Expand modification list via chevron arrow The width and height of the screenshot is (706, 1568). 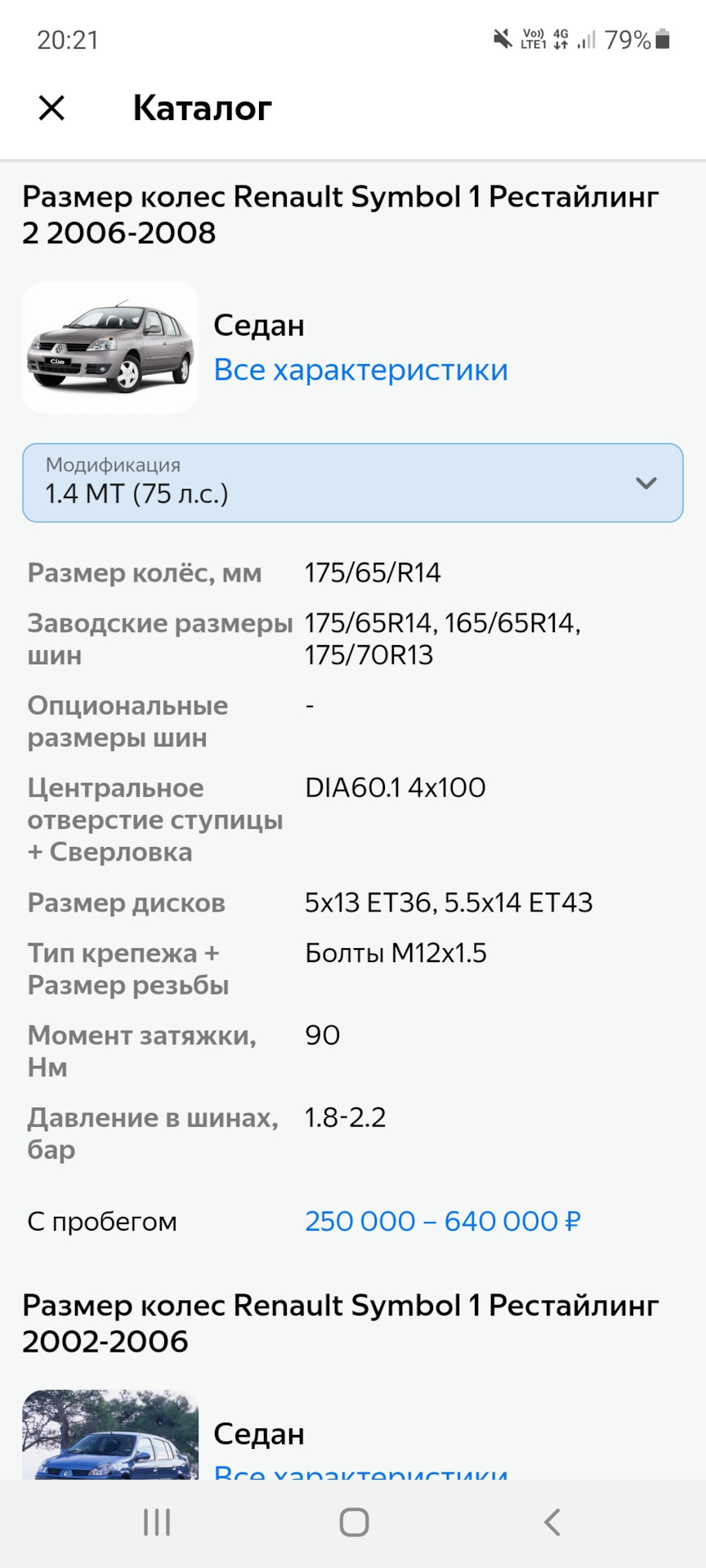click(646, 483)
